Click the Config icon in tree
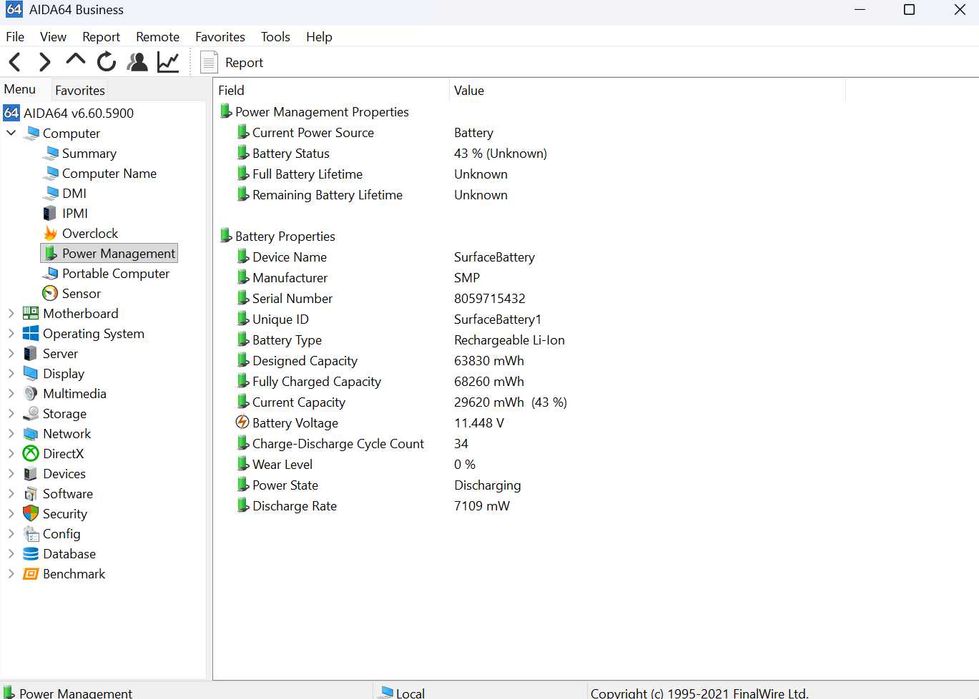979x699 pixels. (x=31, y=534)
